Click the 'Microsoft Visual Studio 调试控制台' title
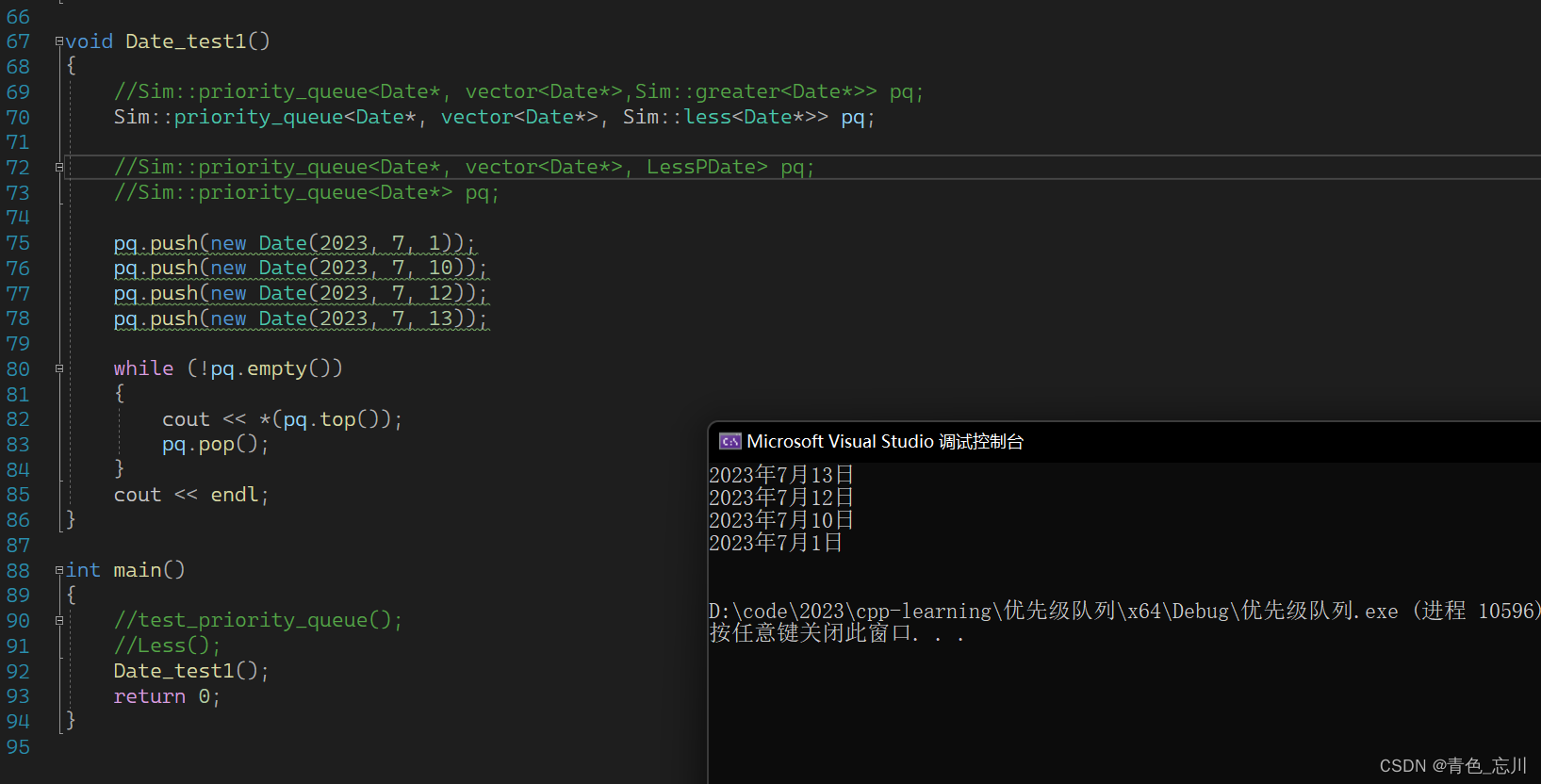Screen dimensions: 1541x784 885,441
